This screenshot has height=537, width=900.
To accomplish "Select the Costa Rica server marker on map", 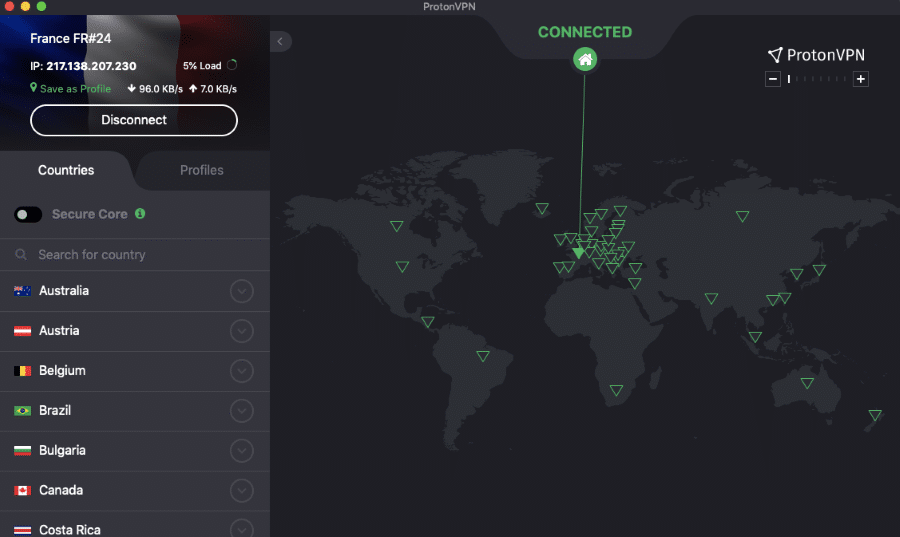I will point(428,322).
